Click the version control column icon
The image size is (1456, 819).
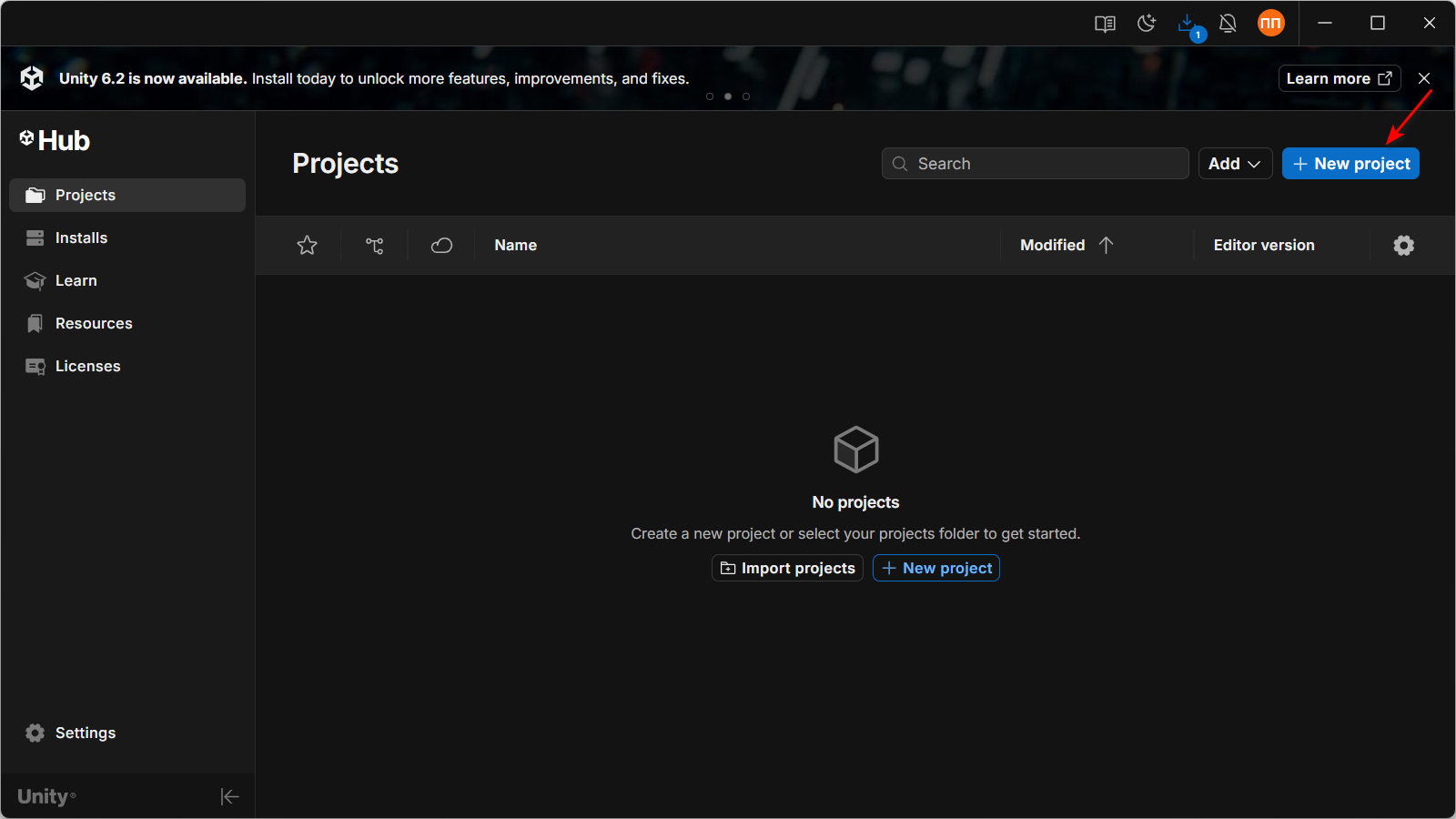(x=375, y=246)
